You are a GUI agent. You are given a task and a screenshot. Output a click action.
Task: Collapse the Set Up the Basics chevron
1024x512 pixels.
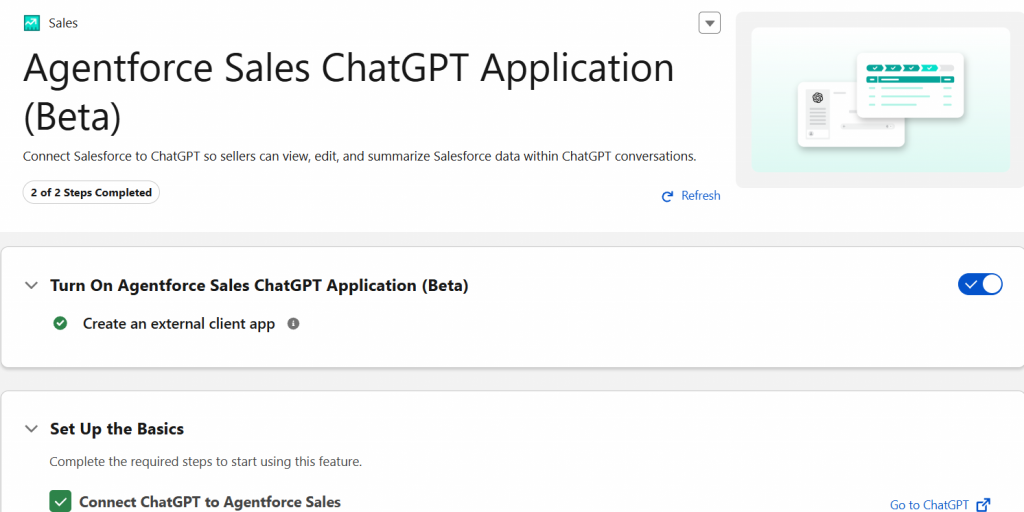[31, 430]
